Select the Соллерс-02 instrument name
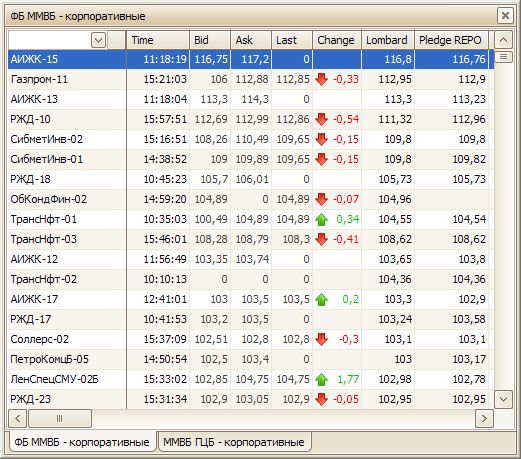This screenshot has width=521, height=459. tap(40, 339)
